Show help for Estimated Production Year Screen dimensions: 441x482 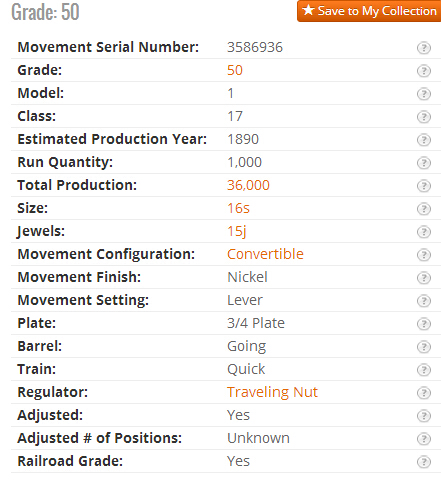424,140
